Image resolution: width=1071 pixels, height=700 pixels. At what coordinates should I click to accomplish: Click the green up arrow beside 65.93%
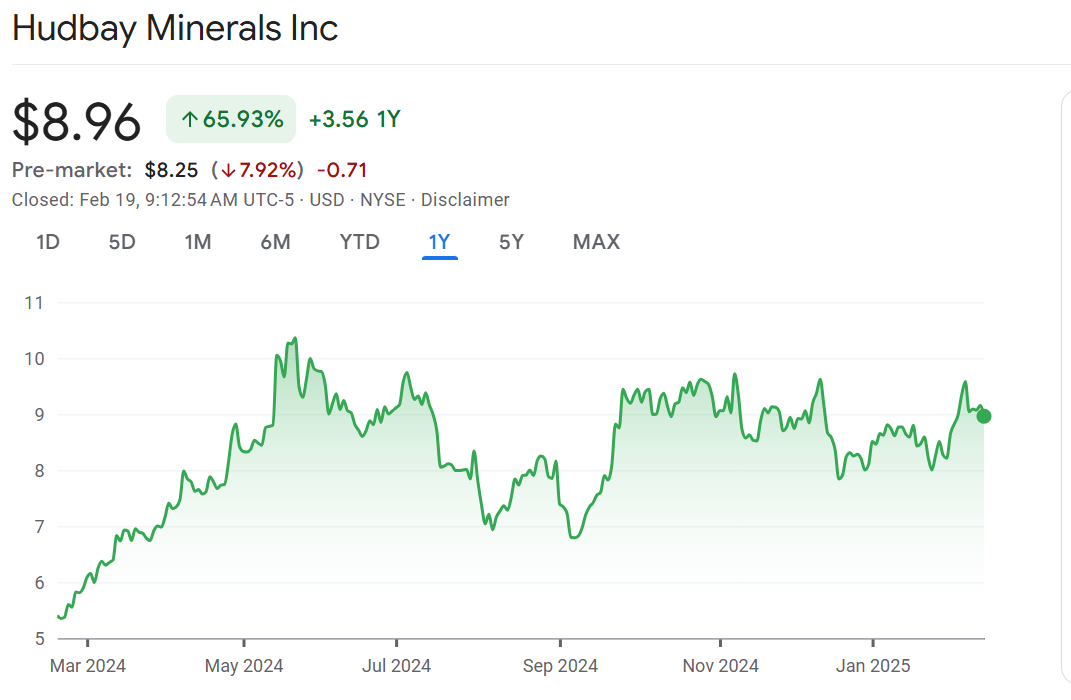pyautogui.click(x=189, y=120)
